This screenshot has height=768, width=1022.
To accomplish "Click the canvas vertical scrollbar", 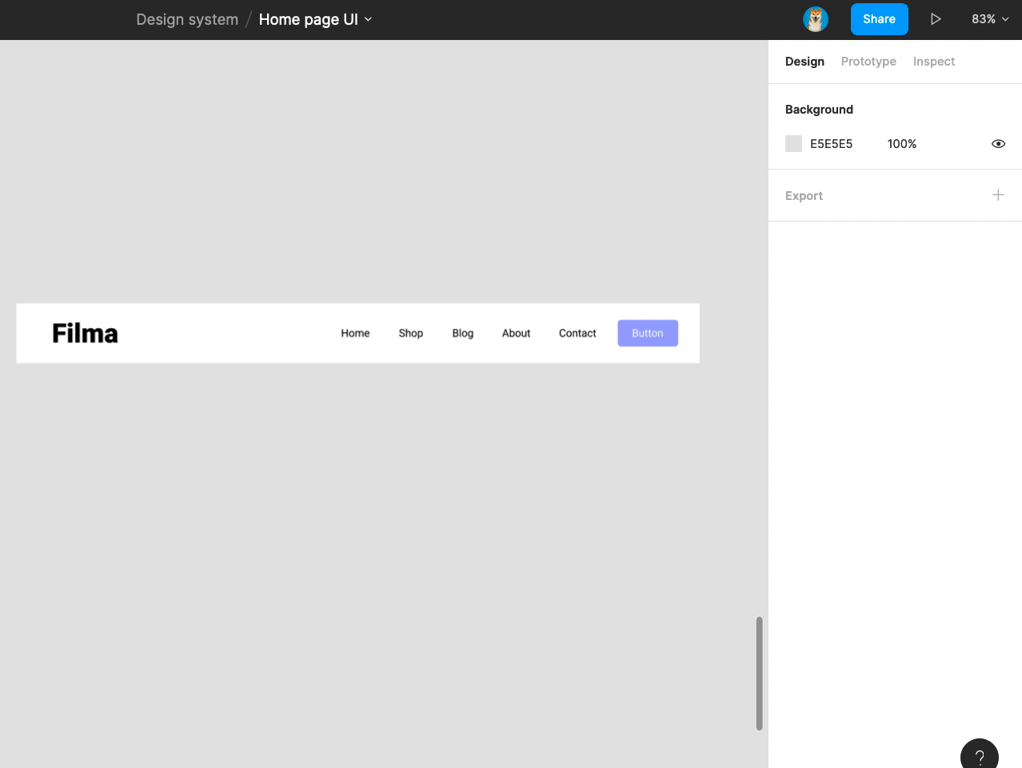I will click(x=759, y=673).
